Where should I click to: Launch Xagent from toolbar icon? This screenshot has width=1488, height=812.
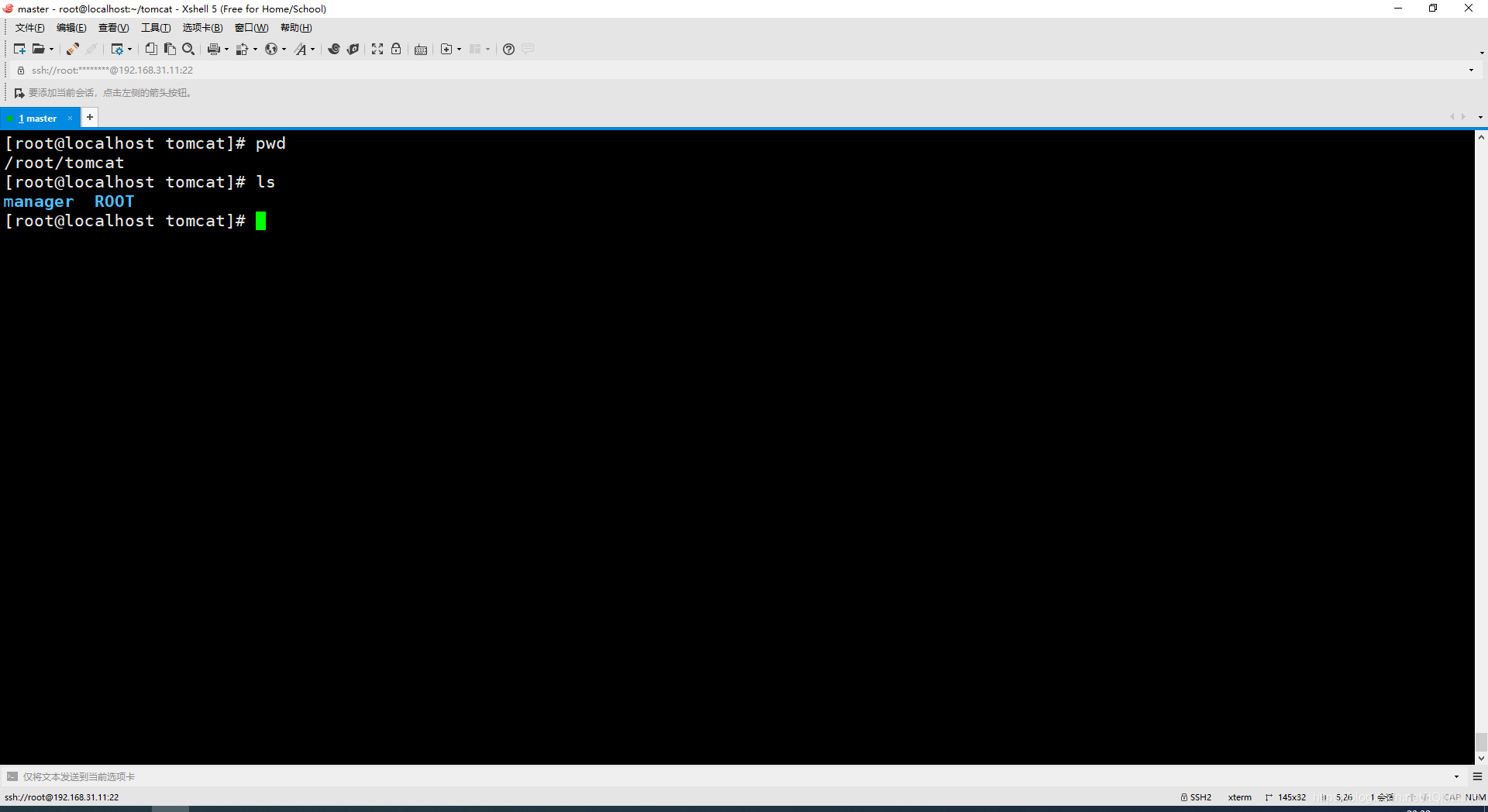[x=353, y=49]
